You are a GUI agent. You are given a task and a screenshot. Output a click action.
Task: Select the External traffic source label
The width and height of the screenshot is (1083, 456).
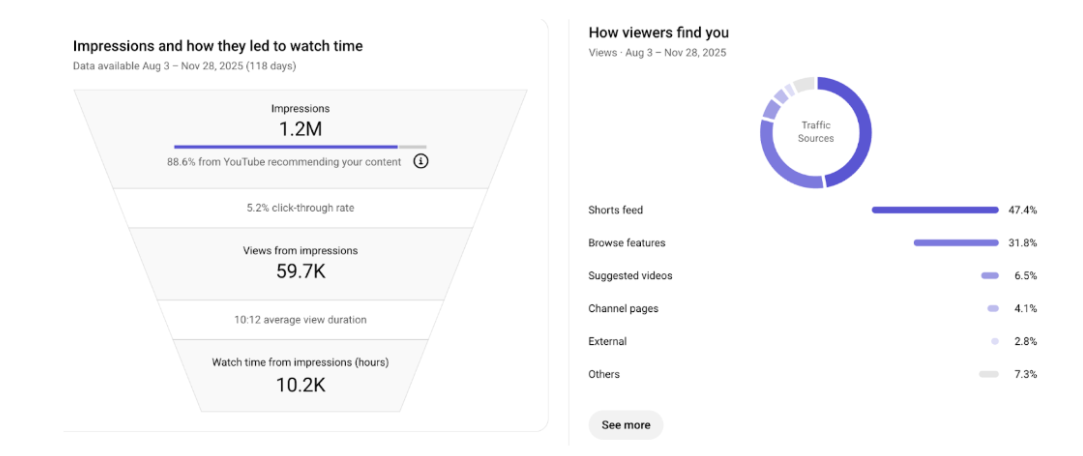pyautogui.click(x=608, y=342)
